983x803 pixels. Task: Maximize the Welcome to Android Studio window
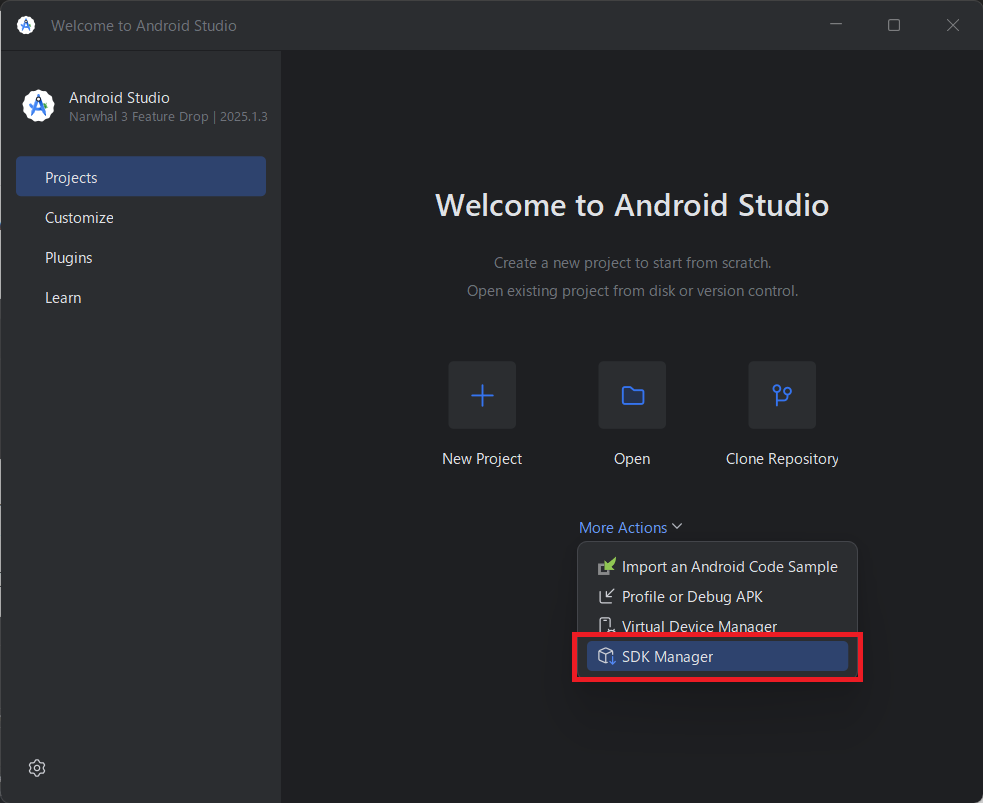click(894, 25)
